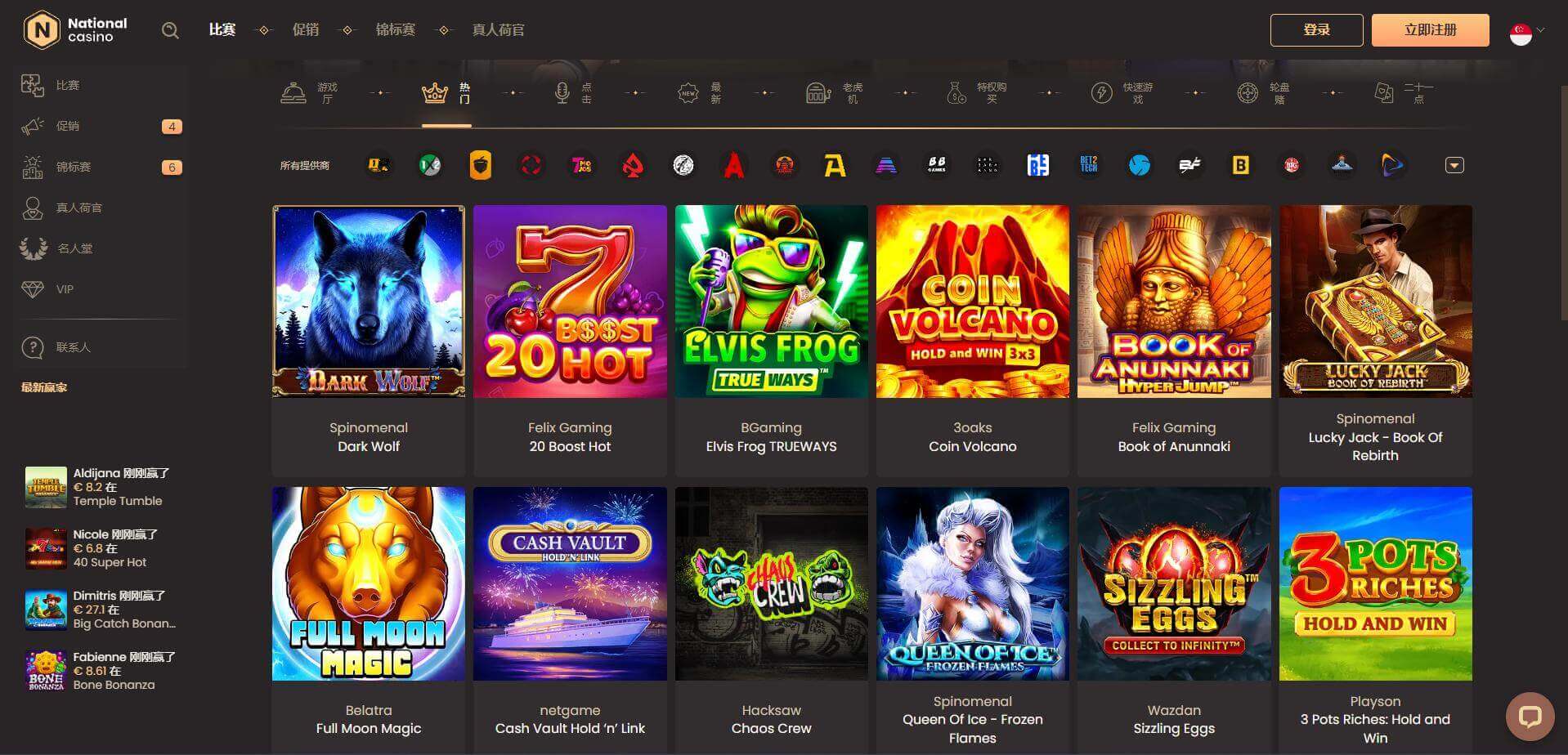Open the Book of Anunnaki game thumbnail

click(1174, 302)
